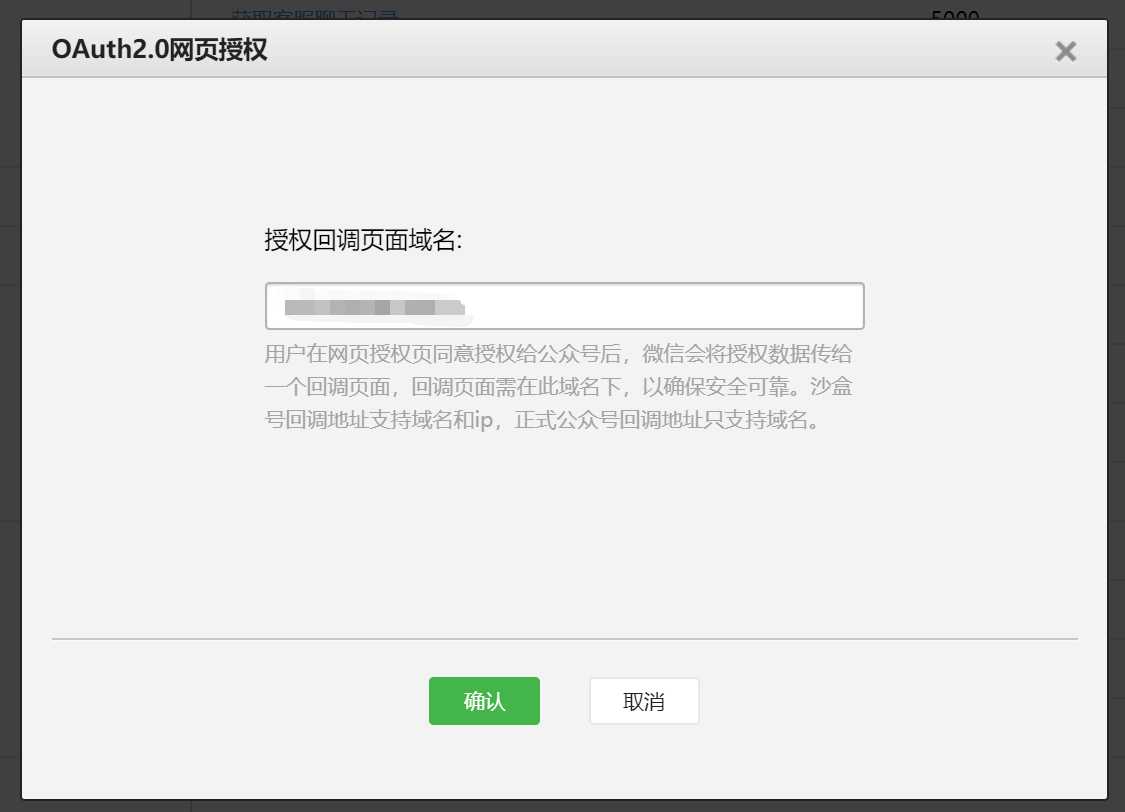
Task: Select the OAuth2.0网页授权 dialog title
Action: coord(159,49)
